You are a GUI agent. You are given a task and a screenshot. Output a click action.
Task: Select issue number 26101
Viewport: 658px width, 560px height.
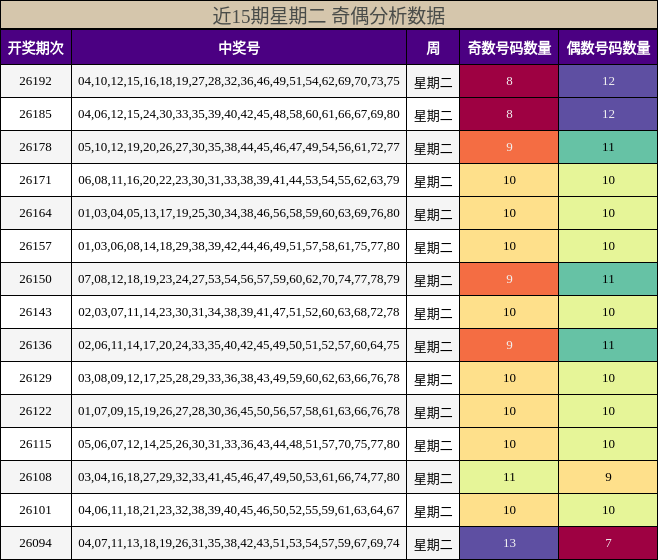(x=35, y=510)
